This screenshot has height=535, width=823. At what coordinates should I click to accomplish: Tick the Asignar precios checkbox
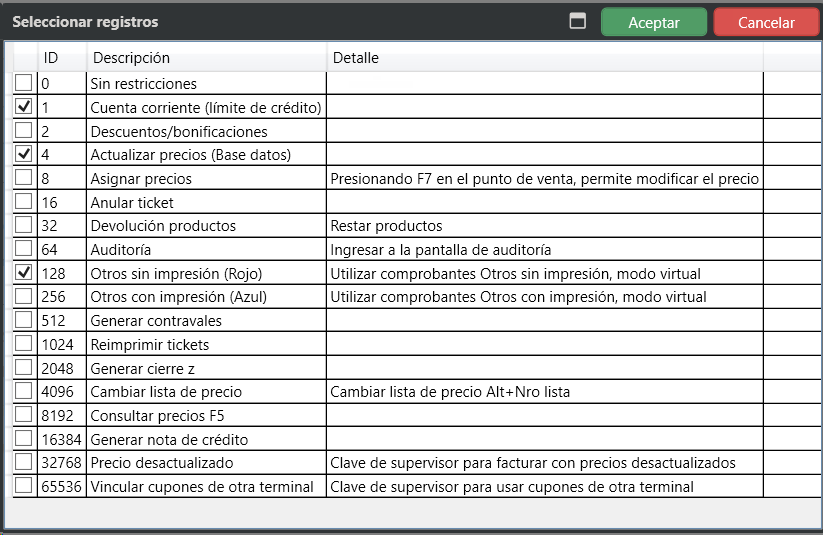pyautogui.click(x=23, y=178)
